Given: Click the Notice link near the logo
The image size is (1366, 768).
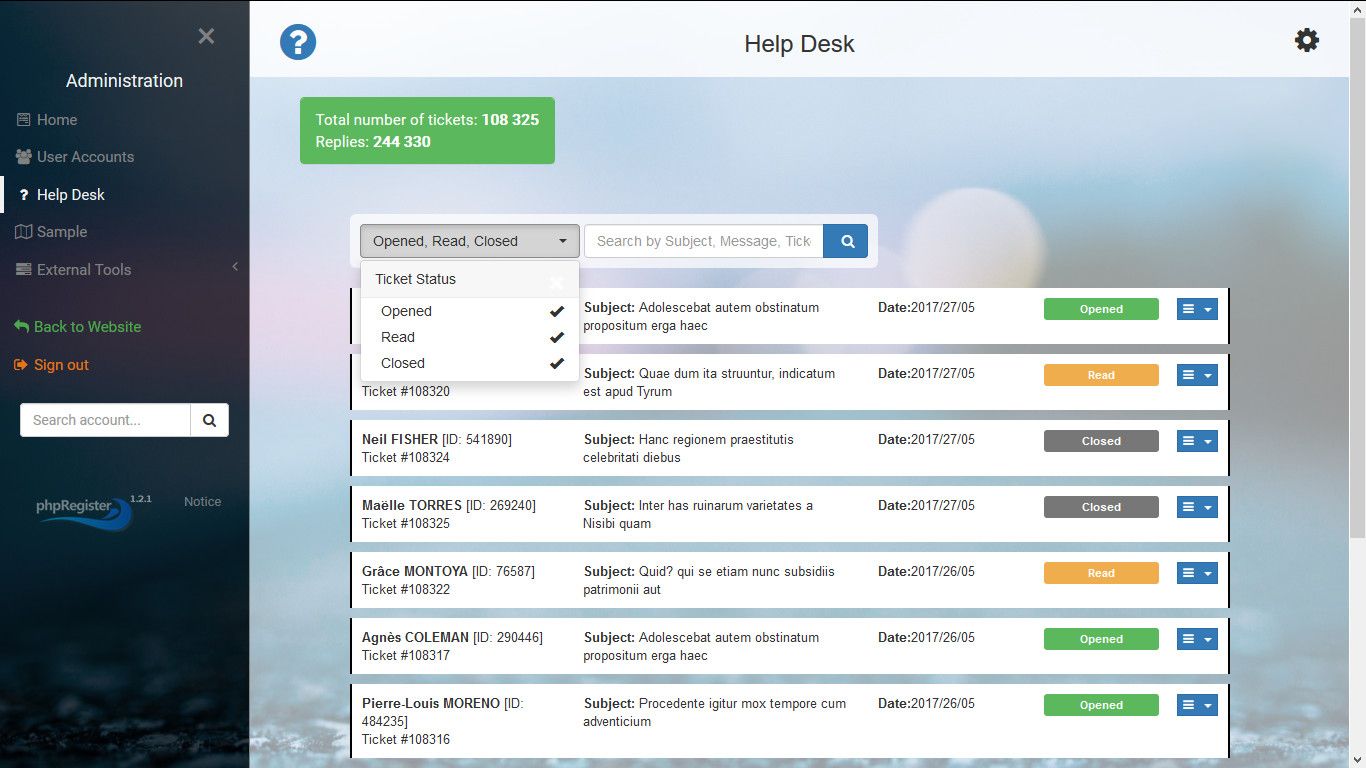Looking at the screenshot, I should coord(203,502).
